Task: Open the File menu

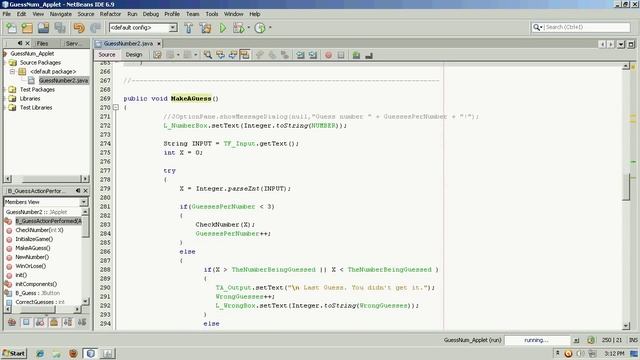Action: pos(7,14)
